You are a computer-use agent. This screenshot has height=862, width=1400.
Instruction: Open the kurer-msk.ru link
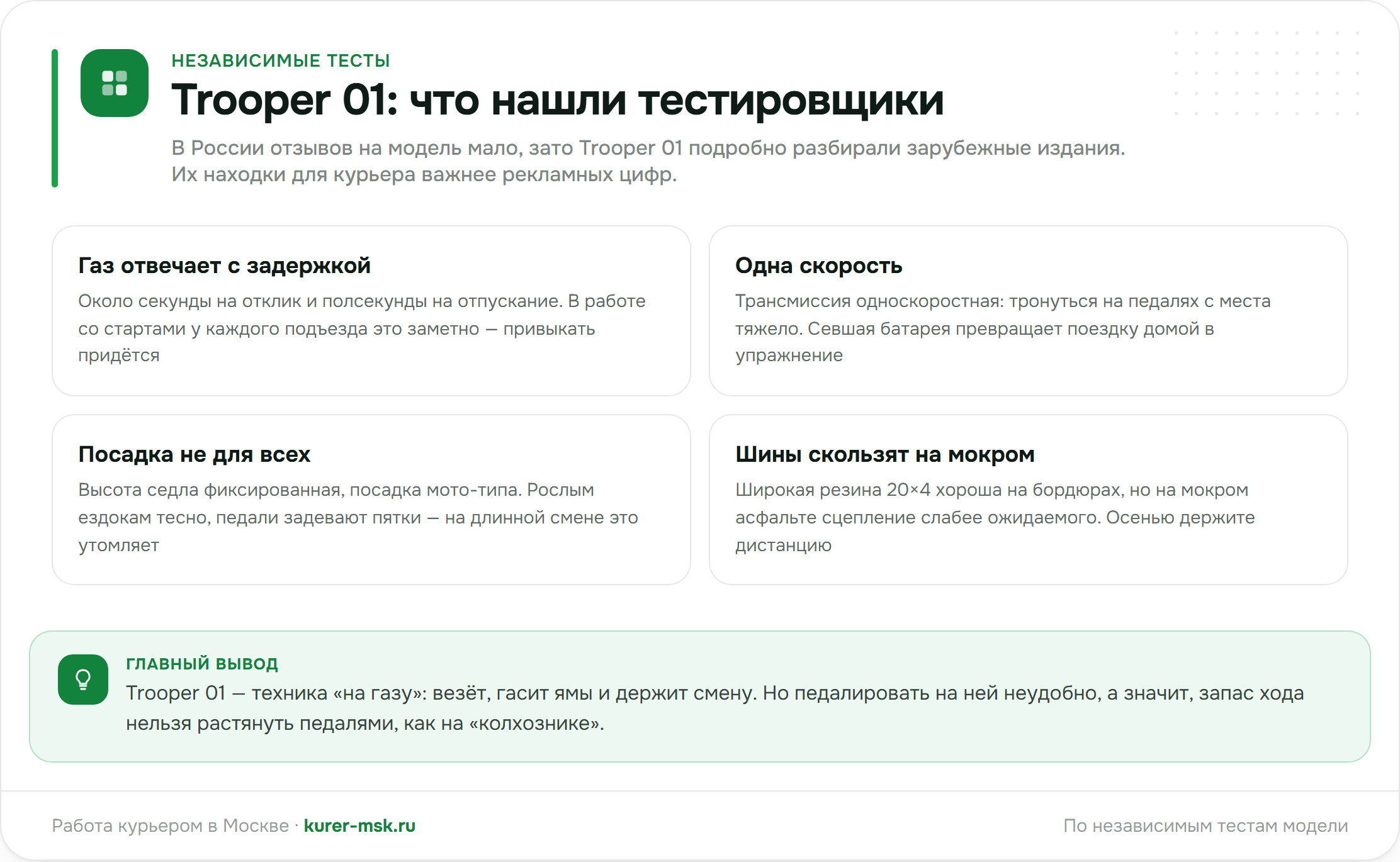click(359, 826)
